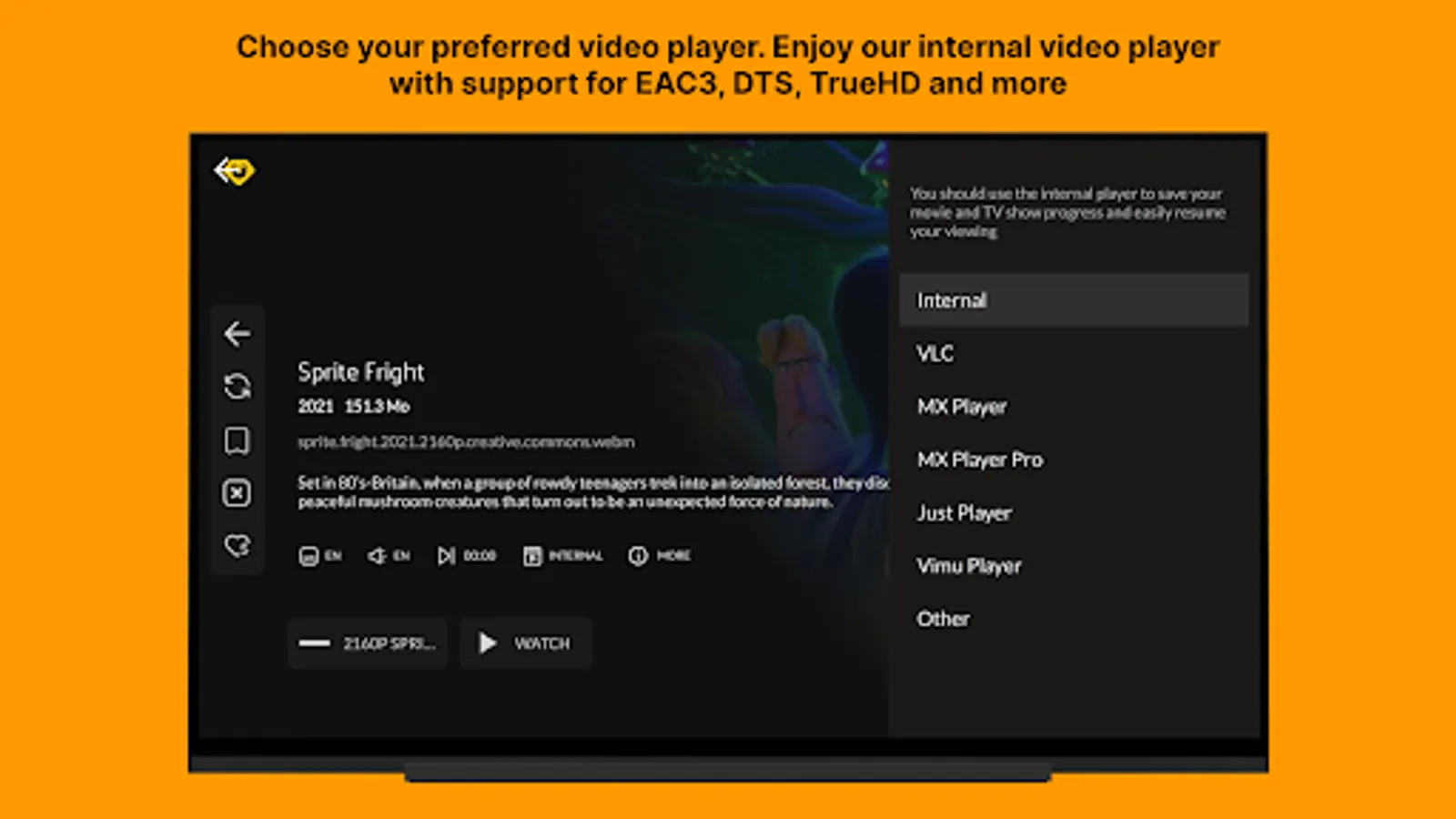Open audio language EN option

coord(389,555)
